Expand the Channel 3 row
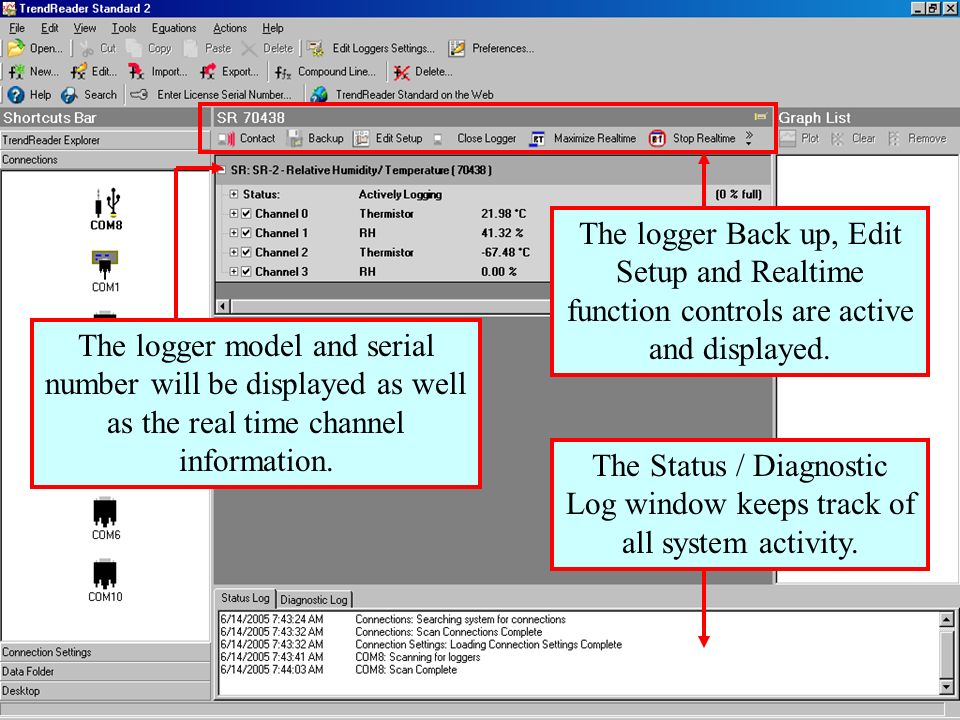Image resolution: width=960 pixels, height=720 pixels. coord(233,272)
